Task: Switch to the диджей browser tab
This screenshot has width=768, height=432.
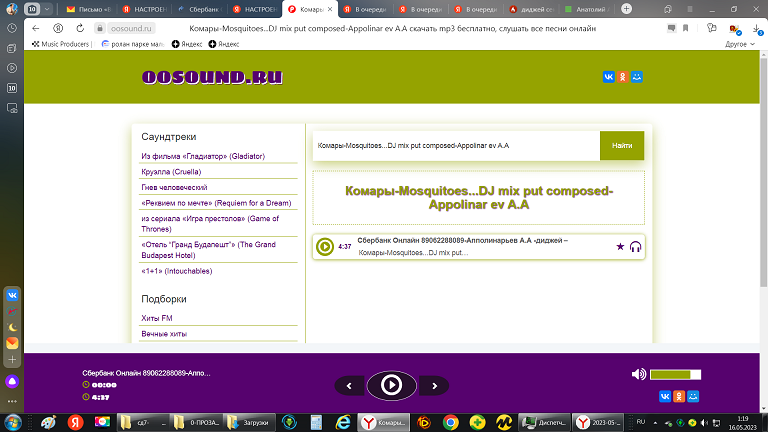Action: pos(532,9)
